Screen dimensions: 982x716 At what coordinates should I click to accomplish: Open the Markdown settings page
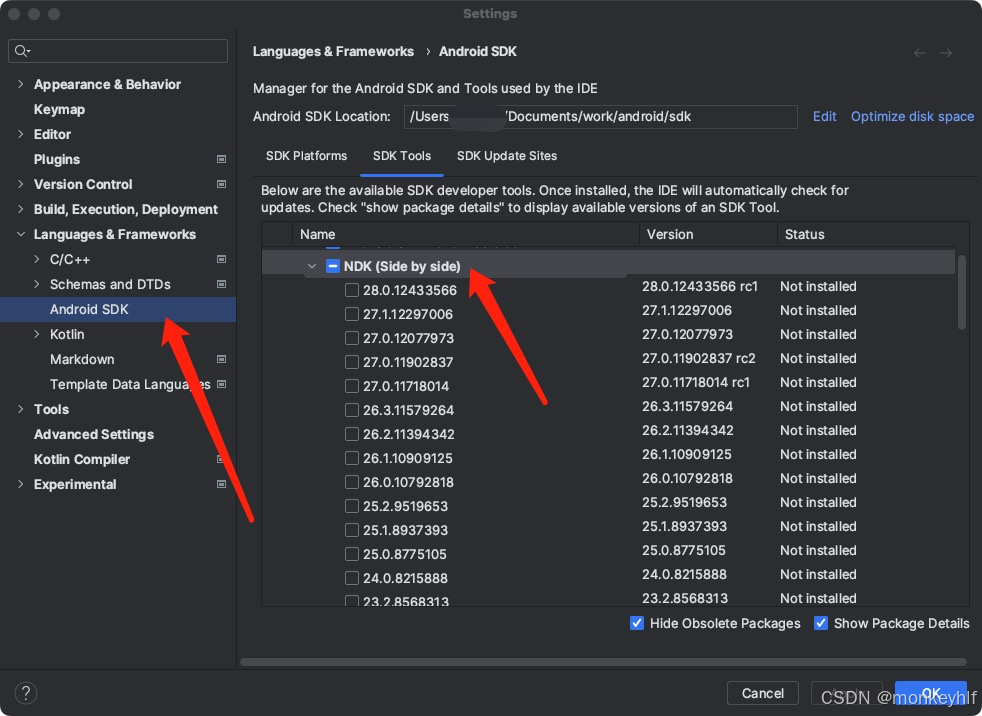tap(82, 359)
